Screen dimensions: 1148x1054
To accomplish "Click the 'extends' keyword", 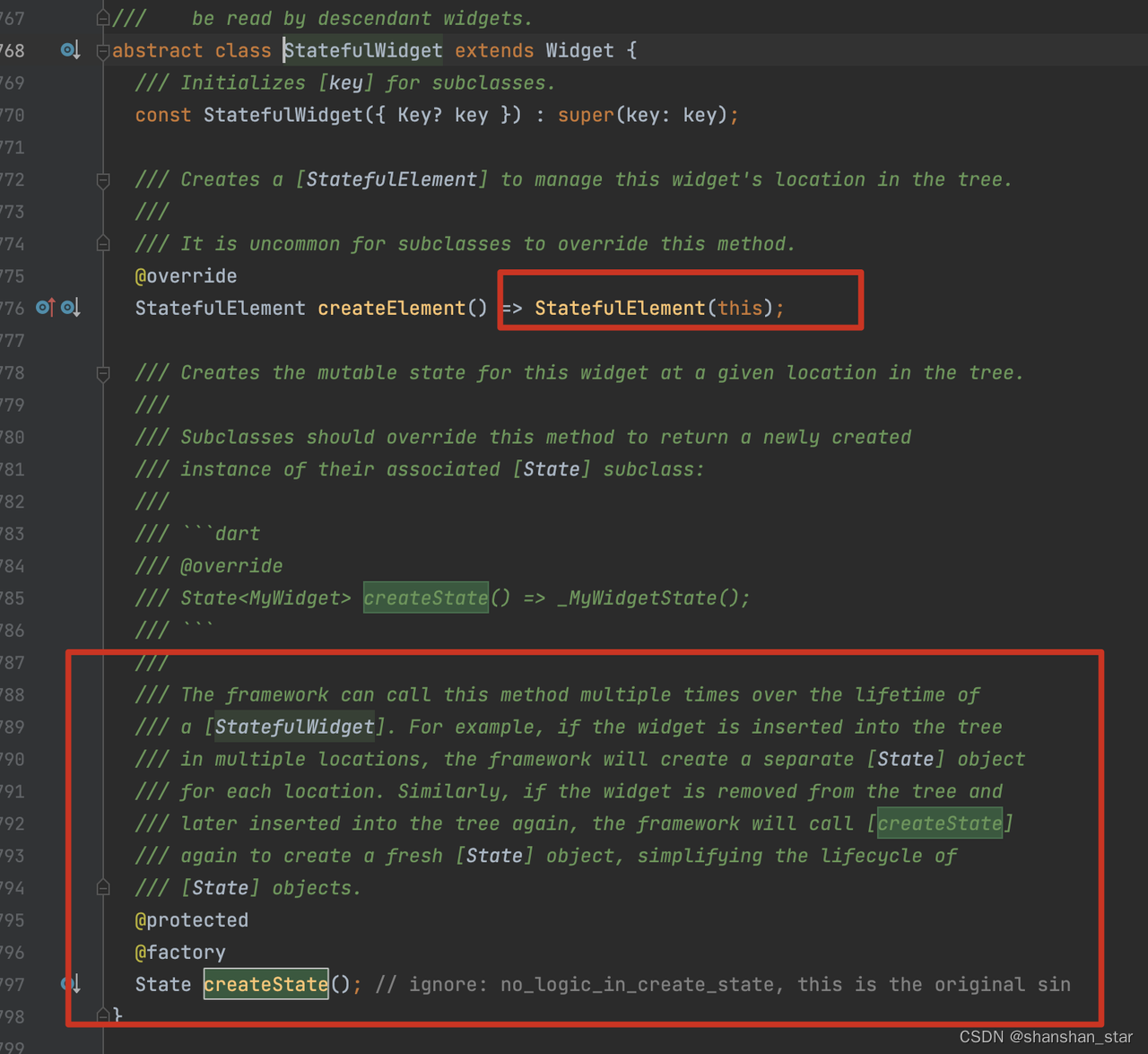I will pyautogui.click(x=494, y=50).
